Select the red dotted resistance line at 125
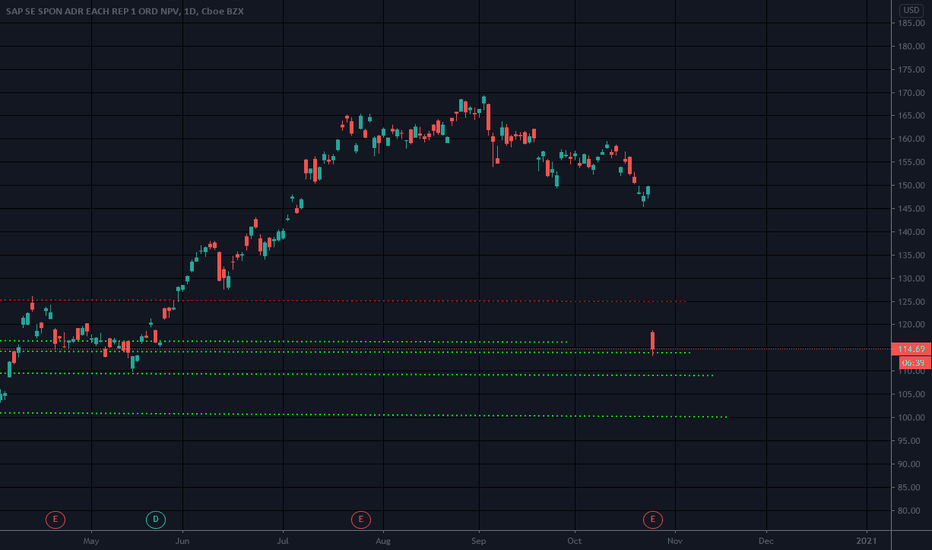The width and height of the screenshot is (932, 550). pos(343,301)
